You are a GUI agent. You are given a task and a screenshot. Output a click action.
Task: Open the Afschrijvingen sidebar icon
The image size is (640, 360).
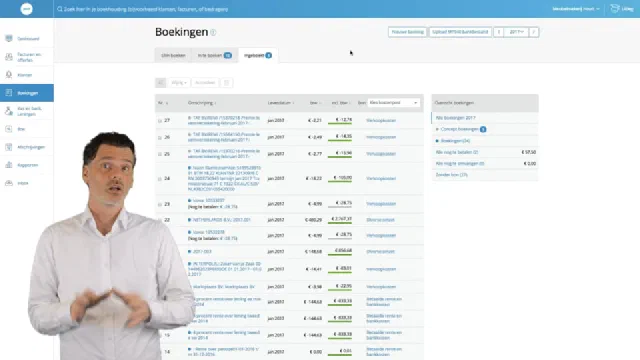coord(9,147)
